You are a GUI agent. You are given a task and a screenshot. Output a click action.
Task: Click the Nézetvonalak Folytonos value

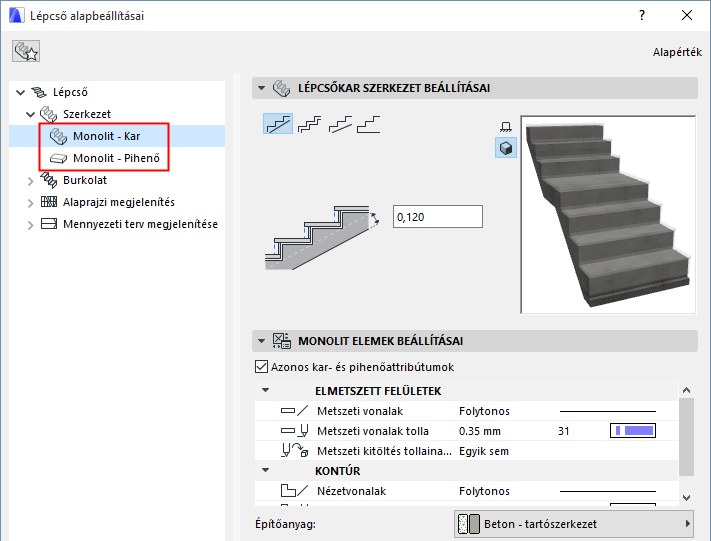tap(484, 491)
